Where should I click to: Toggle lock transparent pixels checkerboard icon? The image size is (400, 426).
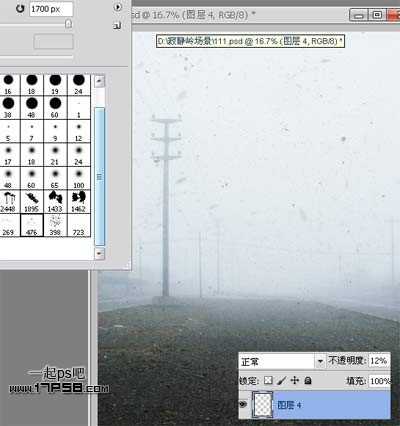268,380
